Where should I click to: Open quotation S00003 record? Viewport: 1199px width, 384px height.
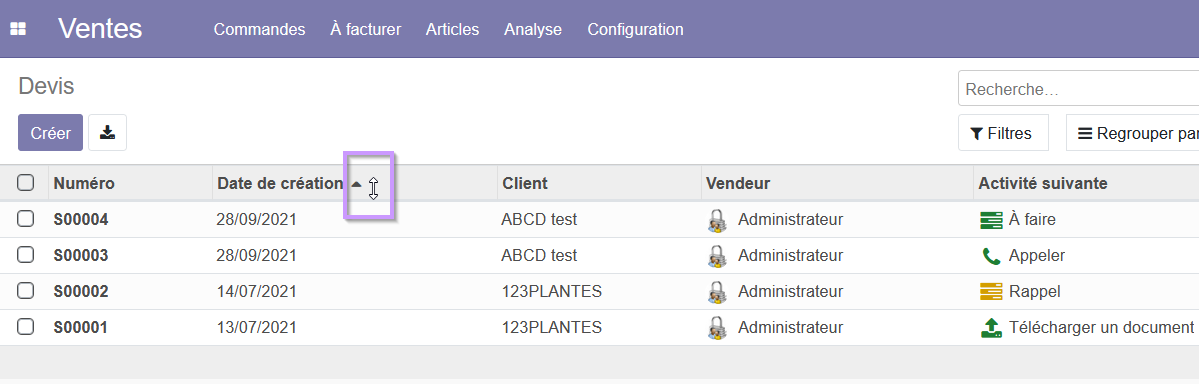coord(80,255)
